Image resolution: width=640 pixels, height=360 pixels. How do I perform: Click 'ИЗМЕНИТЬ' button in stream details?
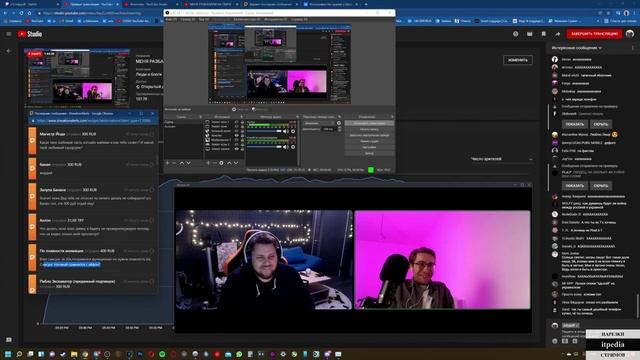[x=518, y=60]
